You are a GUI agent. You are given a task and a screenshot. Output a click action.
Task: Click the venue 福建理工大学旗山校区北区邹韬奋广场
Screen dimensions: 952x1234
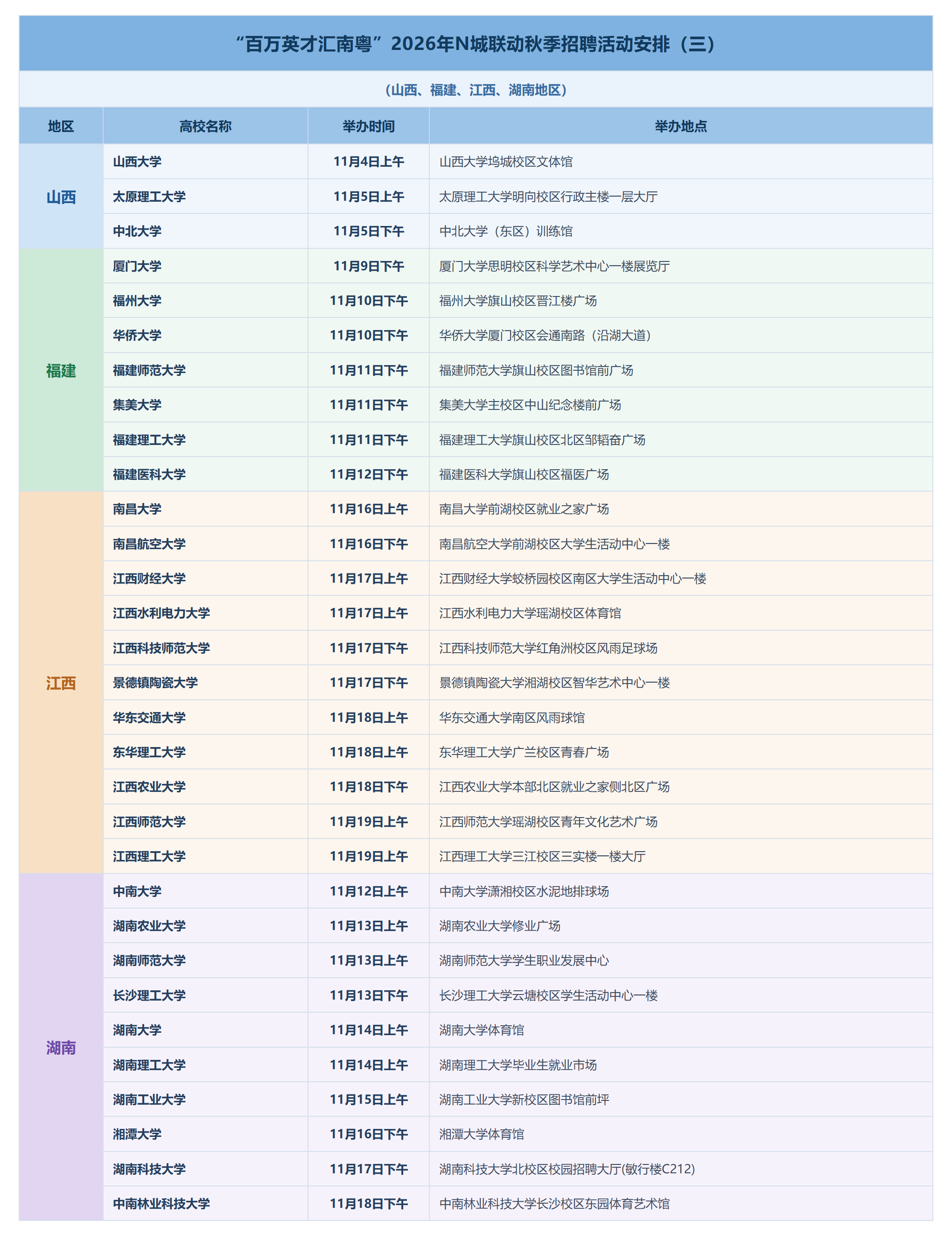[x=542, y=440]
